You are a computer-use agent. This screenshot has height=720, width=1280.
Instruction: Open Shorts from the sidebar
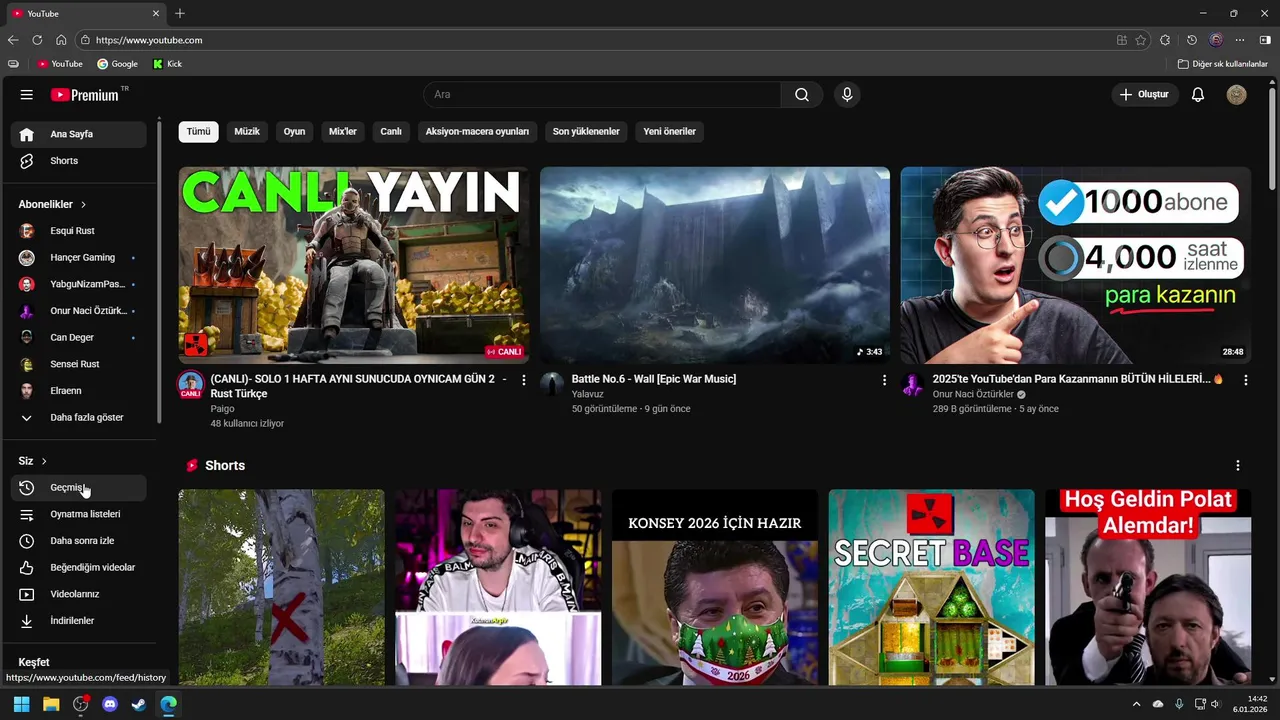tap(79, 161)
